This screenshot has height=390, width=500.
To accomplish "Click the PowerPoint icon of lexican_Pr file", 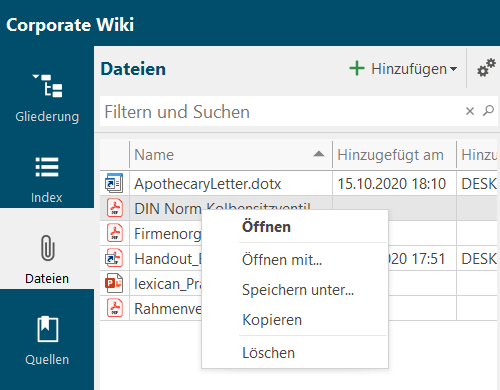I will pyautogui.click(x=114, y=283).
